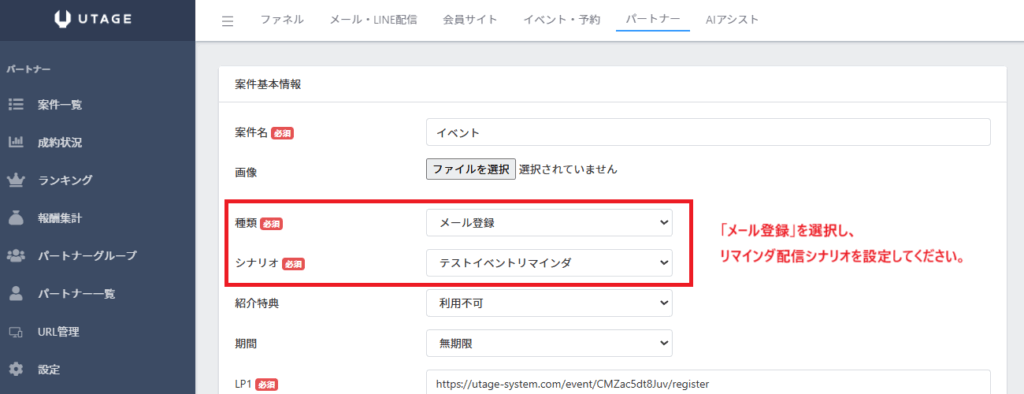Select パートナーグループ people icon
The width and height of the screenshot is (1024, 394).
pyautogui.click(x=16, y=256)
